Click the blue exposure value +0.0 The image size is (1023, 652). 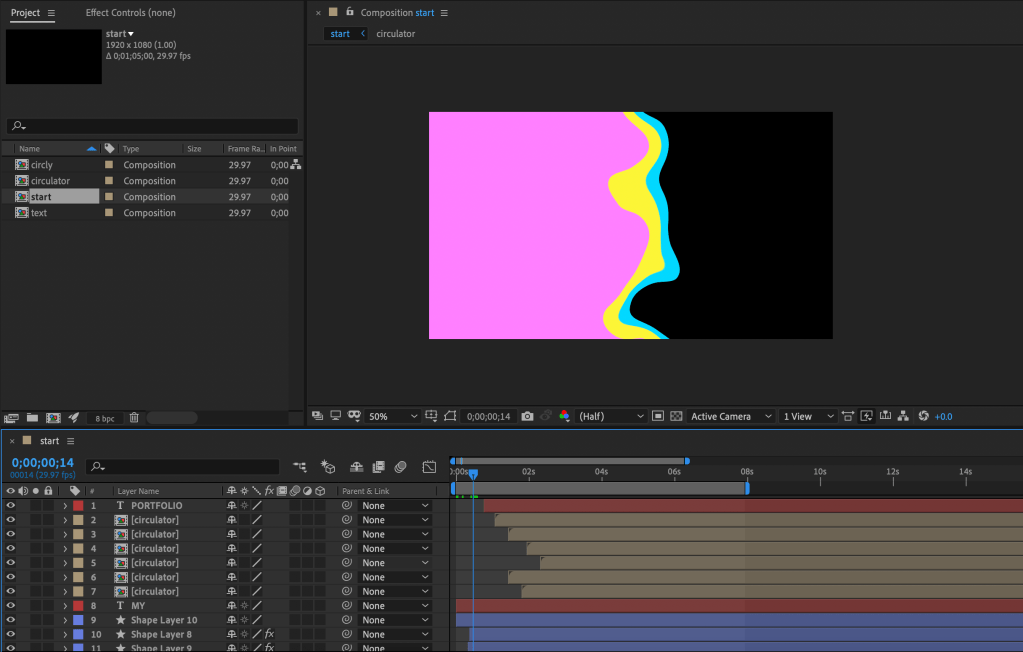(943, 416)
